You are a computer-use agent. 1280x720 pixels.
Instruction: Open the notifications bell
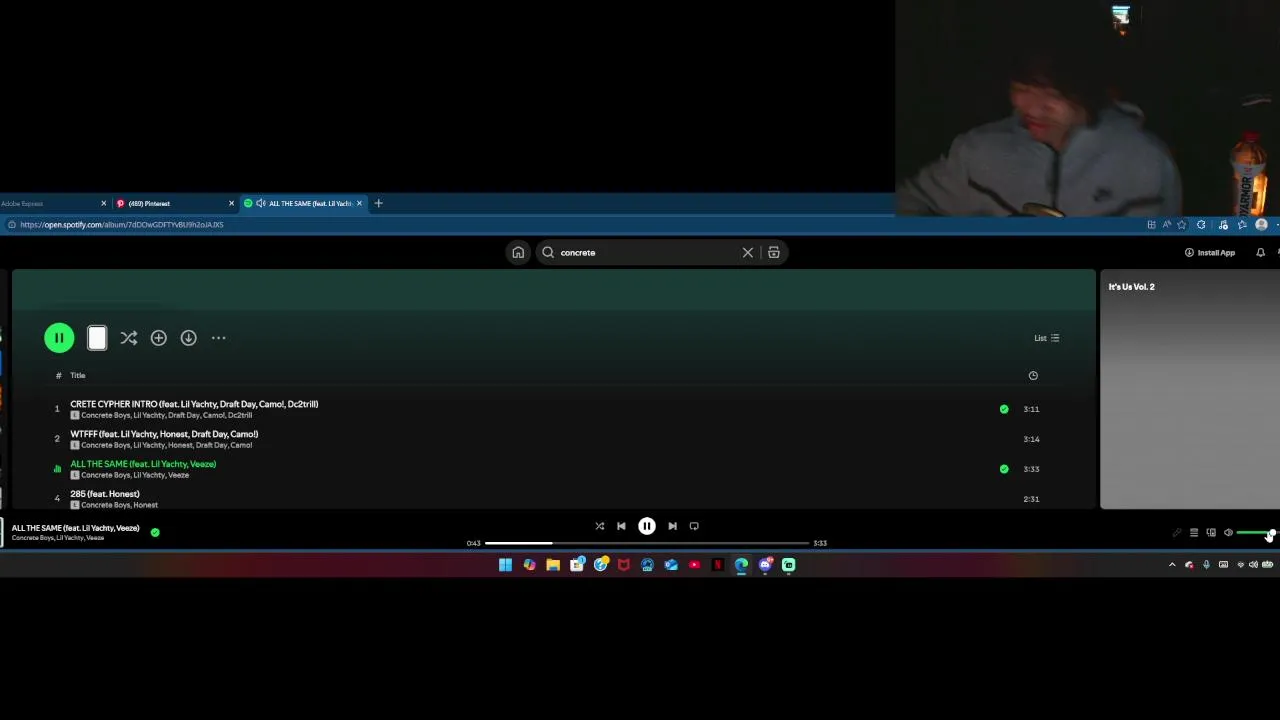[x=1260, y=253]
